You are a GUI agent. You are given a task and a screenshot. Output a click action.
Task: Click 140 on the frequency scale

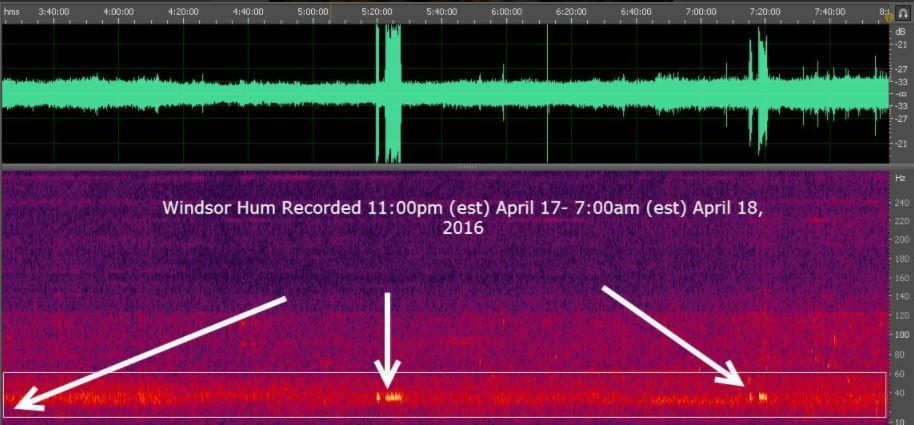click(901, 297)
